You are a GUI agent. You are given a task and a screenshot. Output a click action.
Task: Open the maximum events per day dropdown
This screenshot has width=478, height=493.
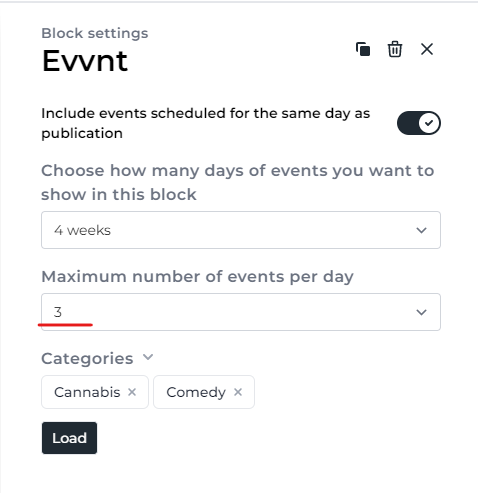[241, 312]
